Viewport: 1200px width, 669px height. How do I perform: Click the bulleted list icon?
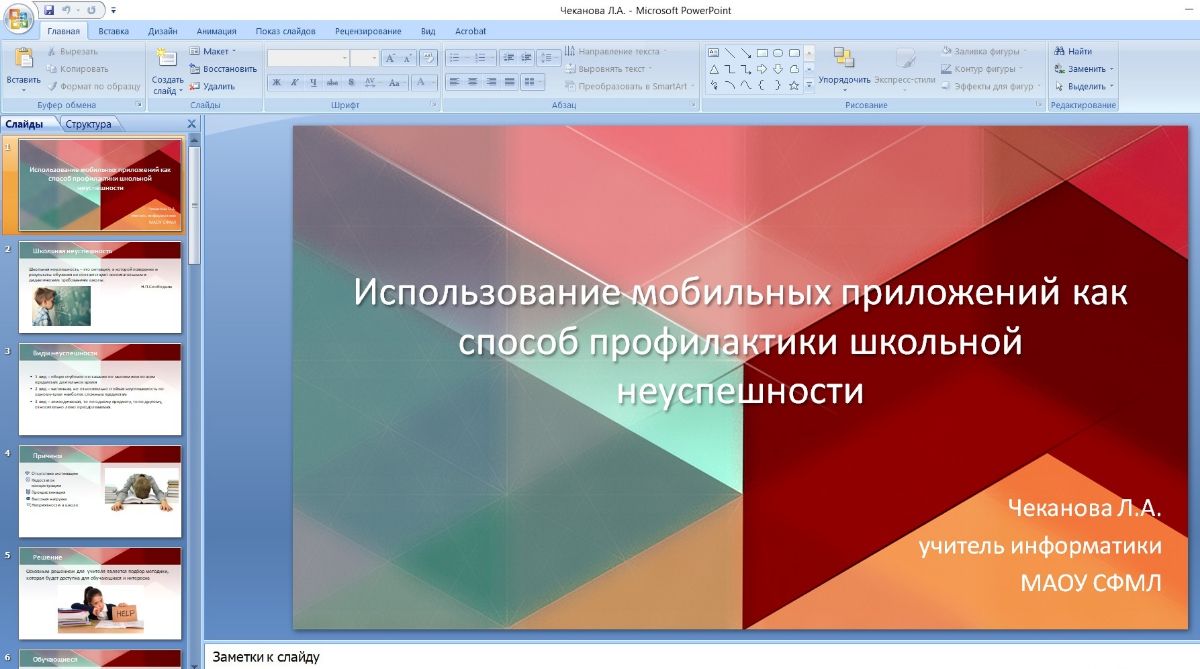[x=457, y=58]
